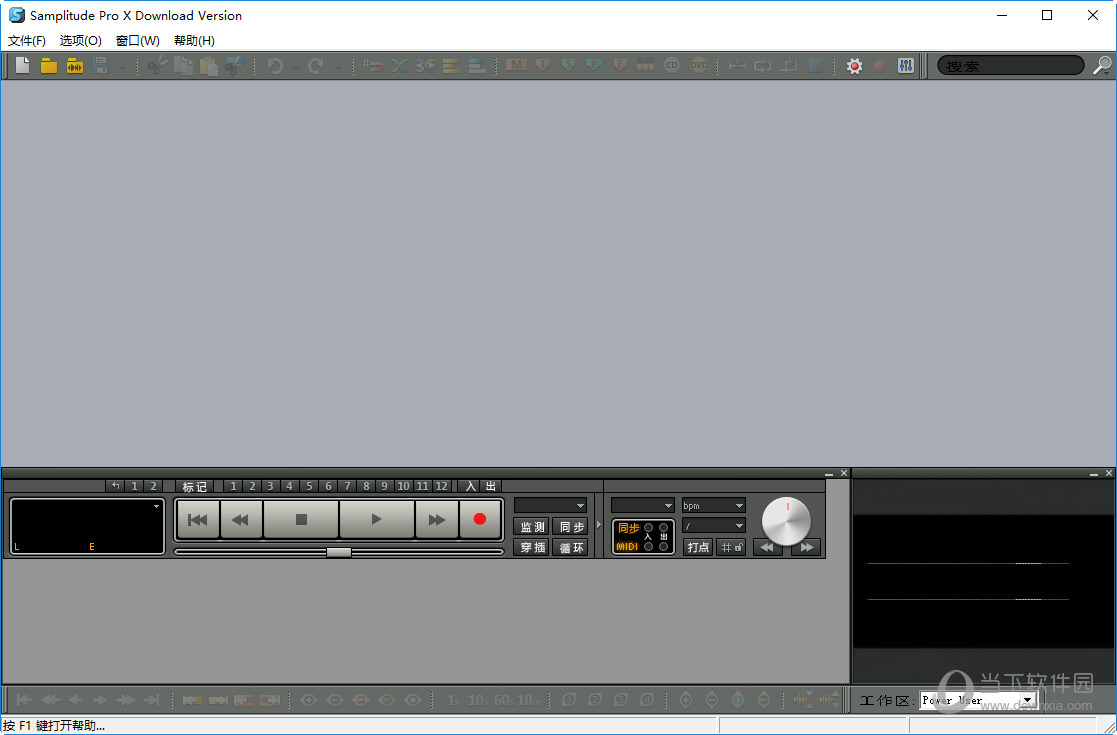Click the CD icon in the toolbar
Viewport: 1117px width, 735px height.
pyautogui.click(x=672, y=66)
